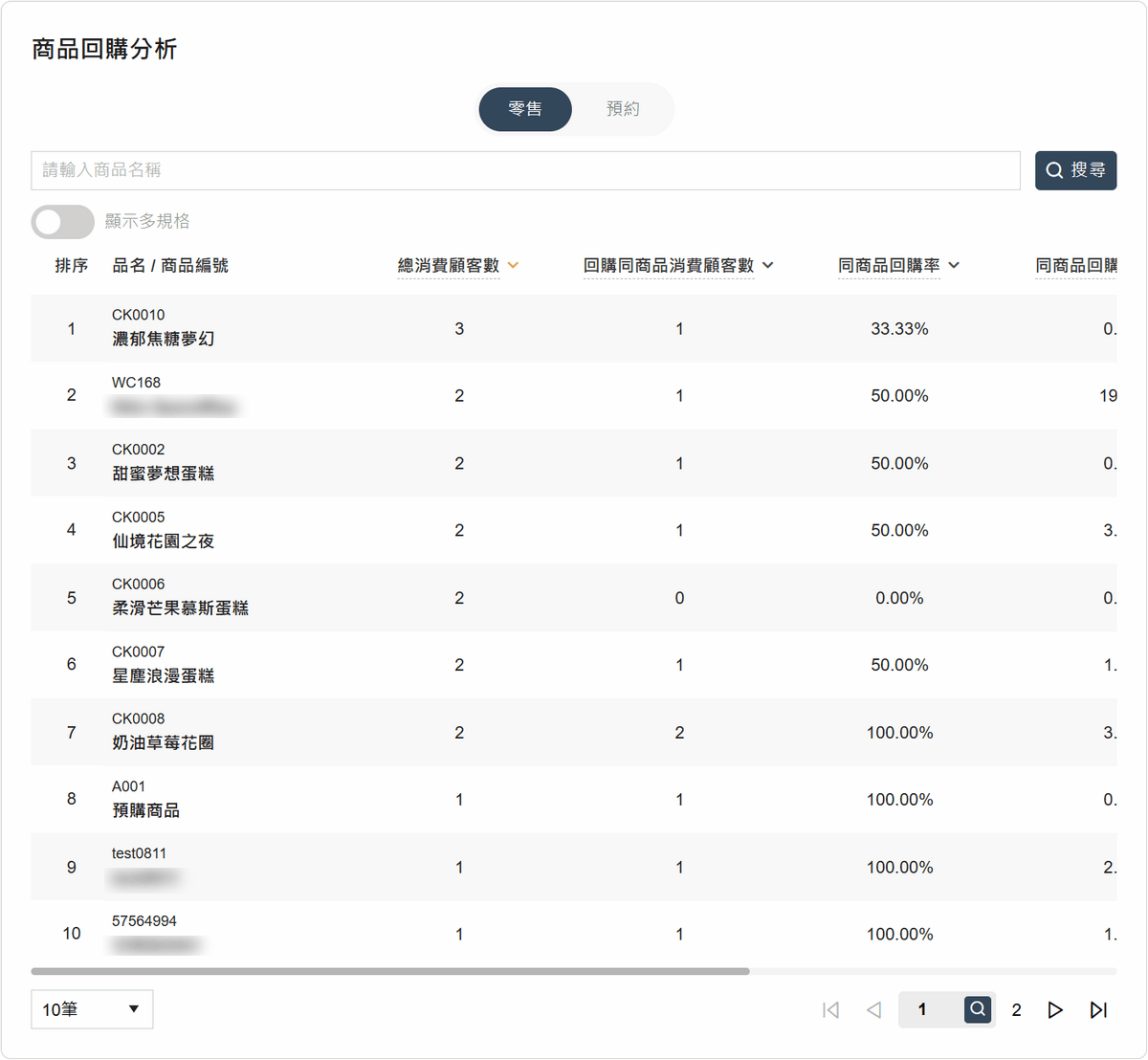Click the 總消費顧客數 column header
The image size is (1148, 1060).
[x=448, y=266]
